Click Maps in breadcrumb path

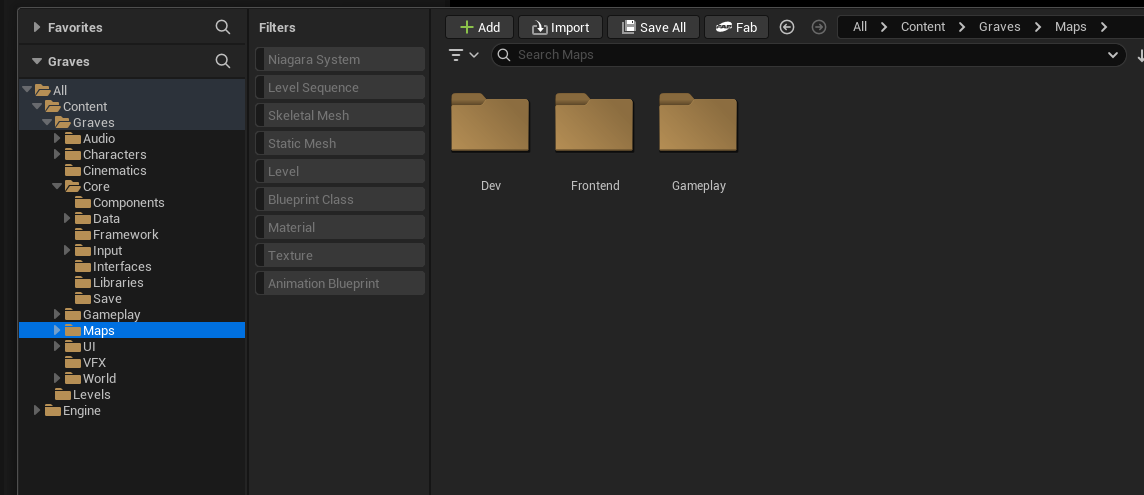pos(1070,27)
